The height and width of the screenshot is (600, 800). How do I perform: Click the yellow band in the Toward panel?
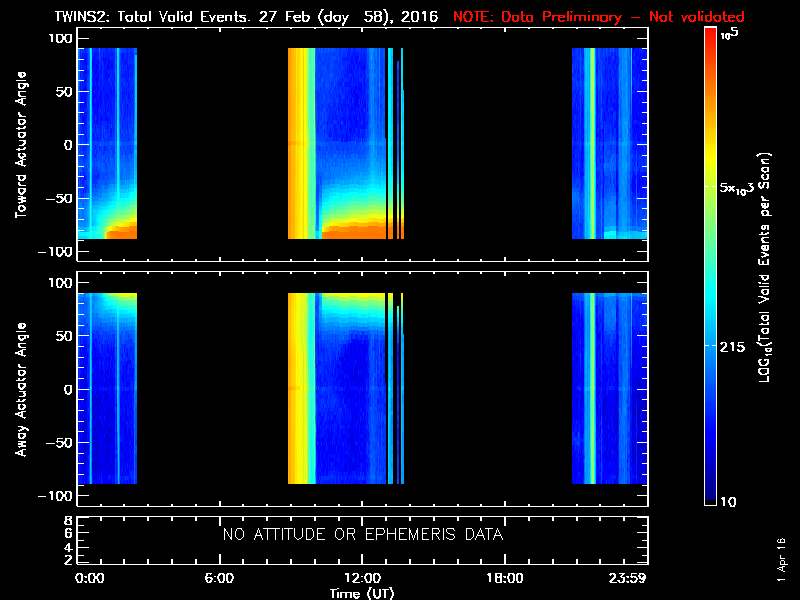(297, 140)
